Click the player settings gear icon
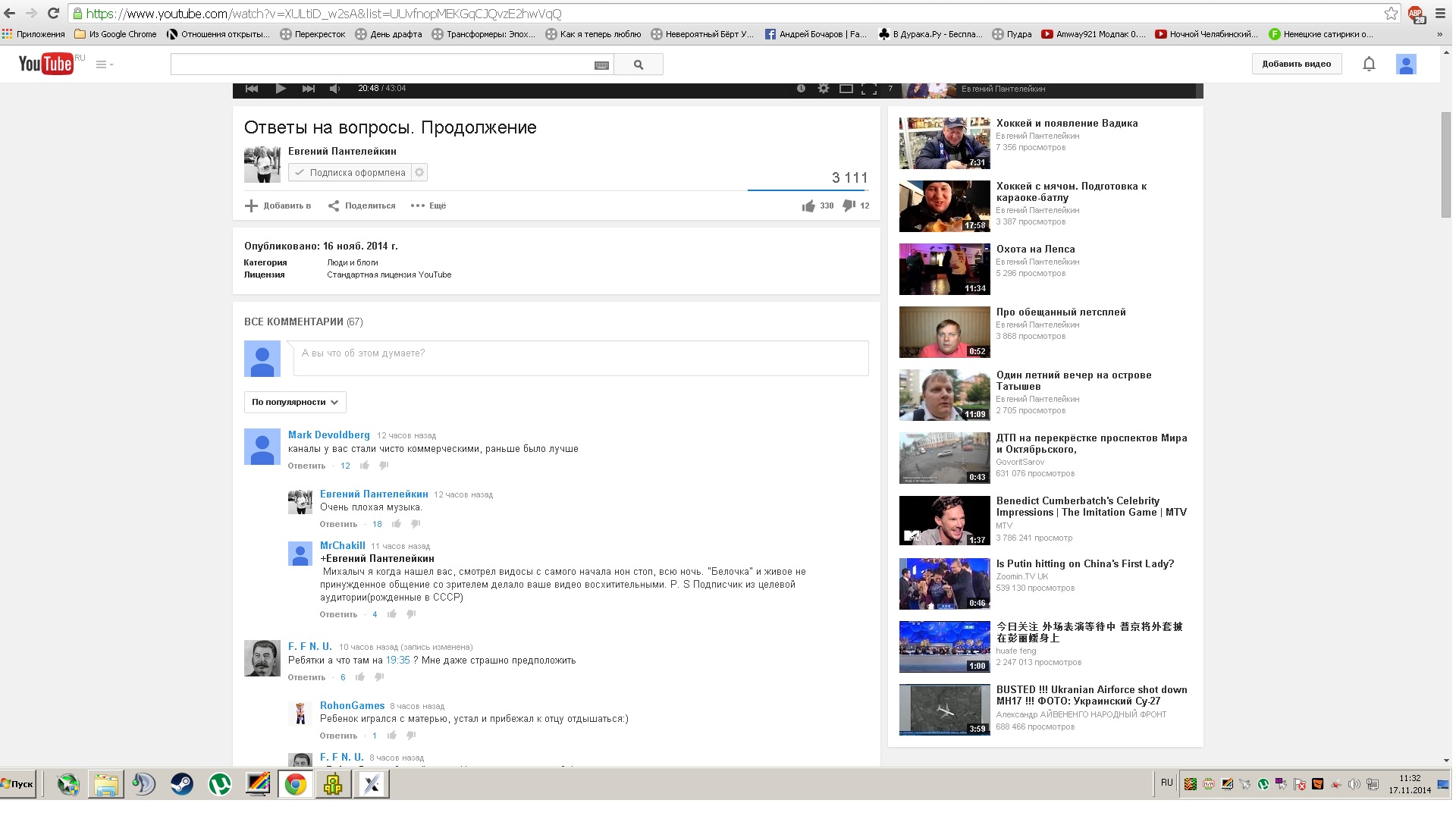This screenshot has width=1456, height=819. click(x=824, y=89)
